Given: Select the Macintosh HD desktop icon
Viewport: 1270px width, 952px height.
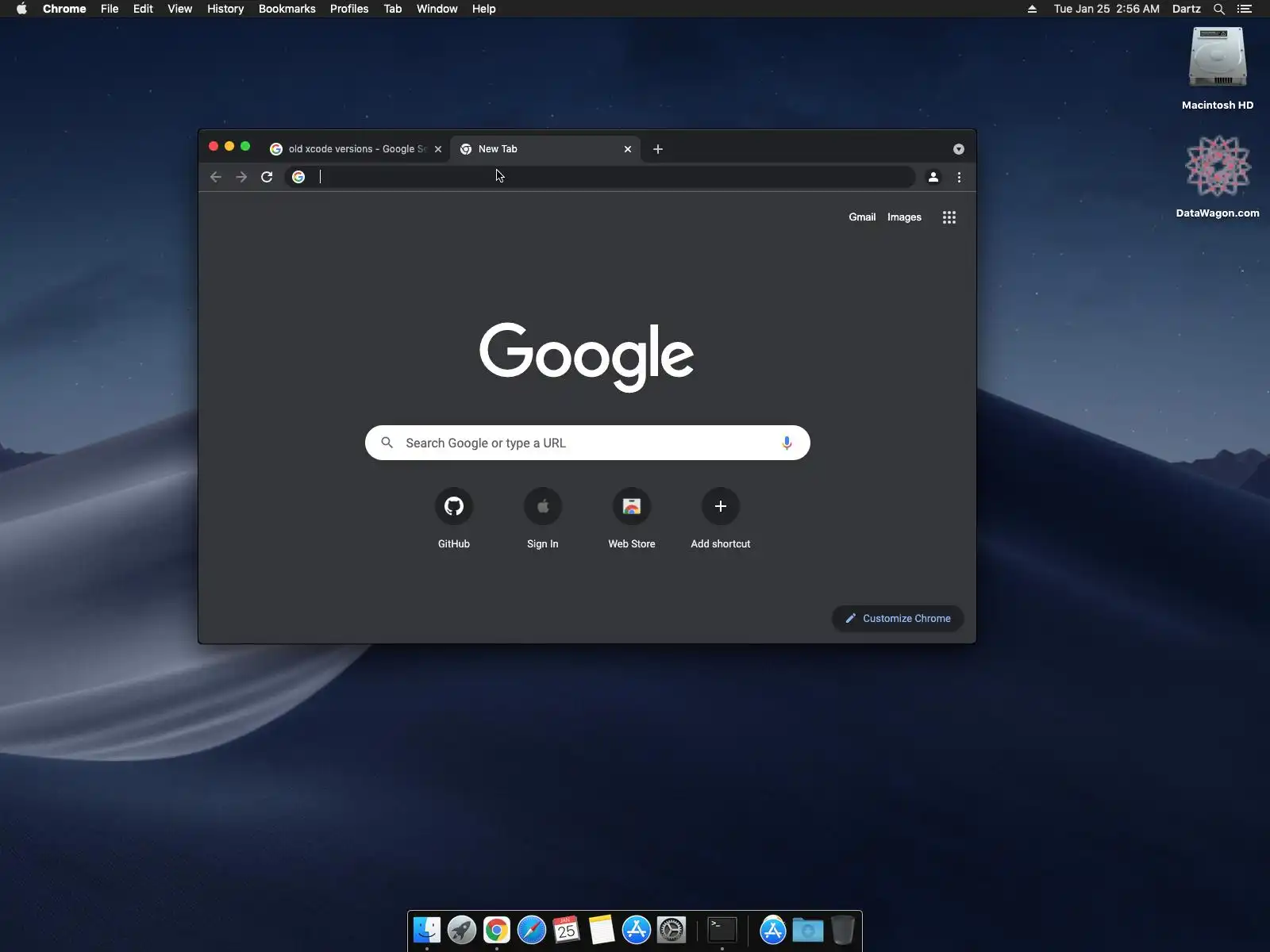Looking at the screenshot, I should pyautogui.click(x=1218, y=68).
